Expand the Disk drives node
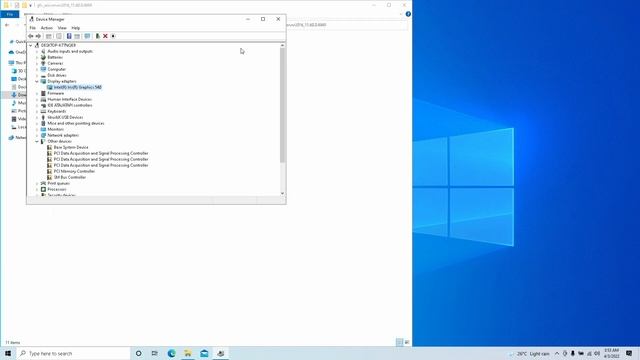Image resolution: width=640 pixels, height=360 pixels. click(x=37, y=75)
